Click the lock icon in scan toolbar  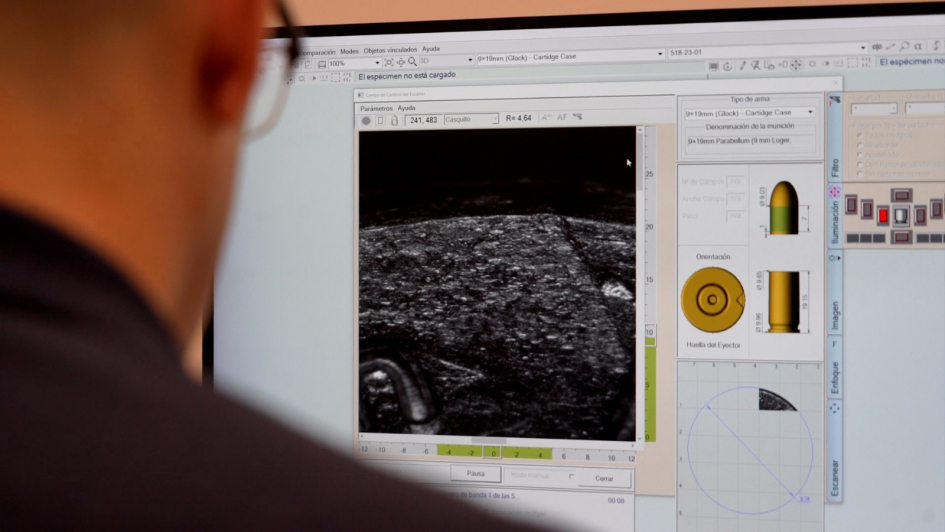[x=394, y=120]
